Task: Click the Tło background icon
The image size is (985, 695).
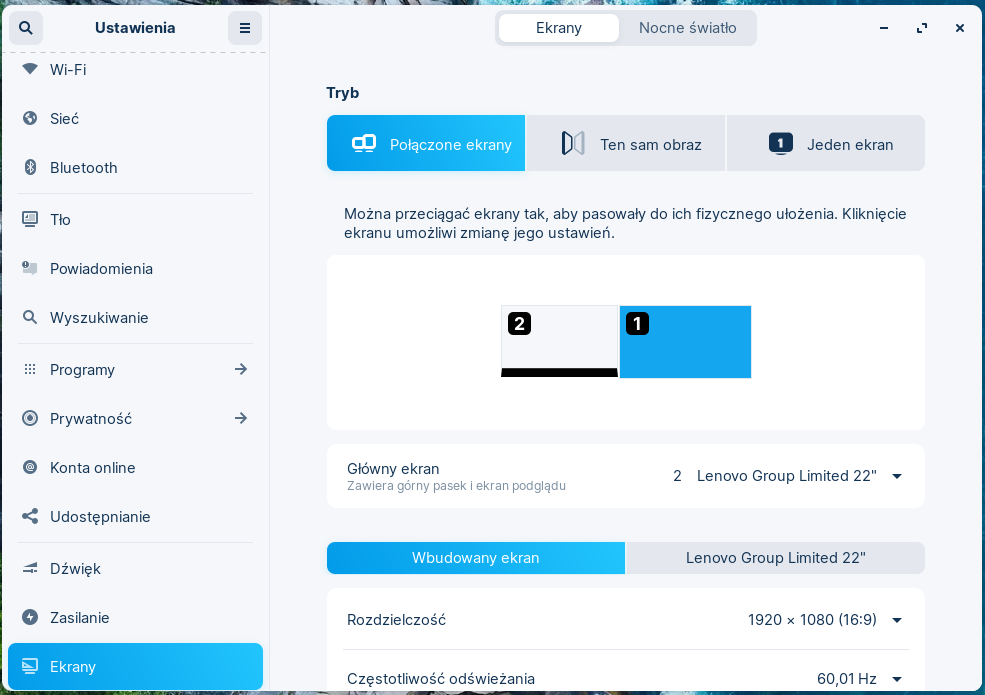Action: point(30,219)
